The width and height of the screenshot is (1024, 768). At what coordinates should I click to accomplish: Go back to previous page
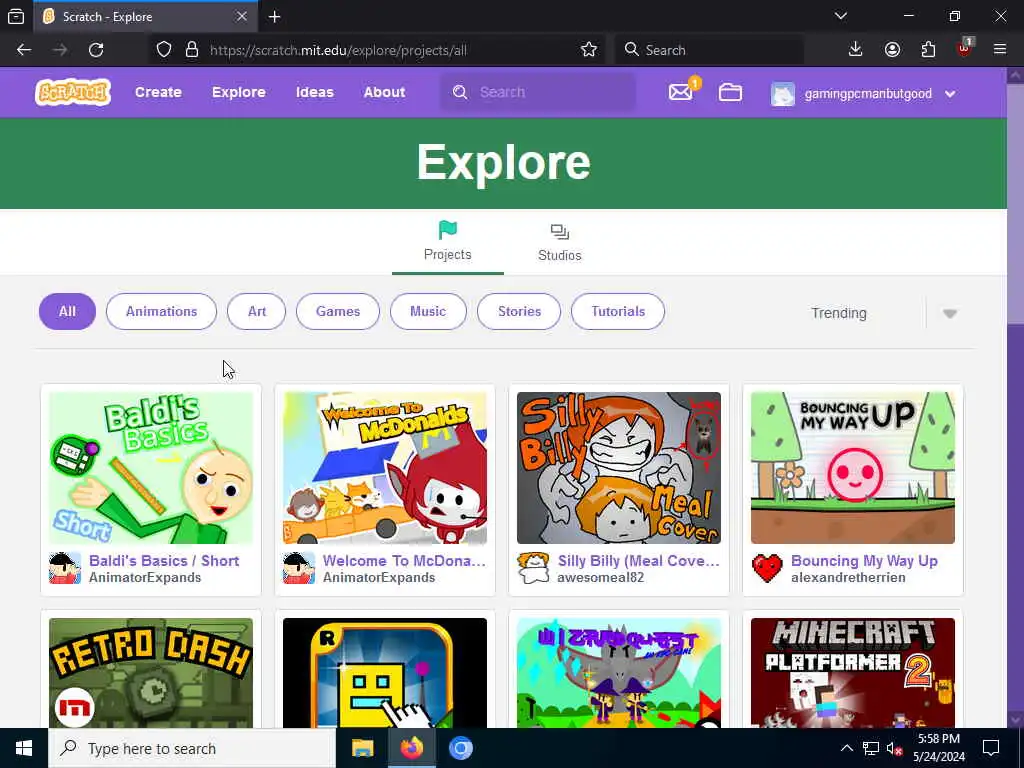[24, 50]
